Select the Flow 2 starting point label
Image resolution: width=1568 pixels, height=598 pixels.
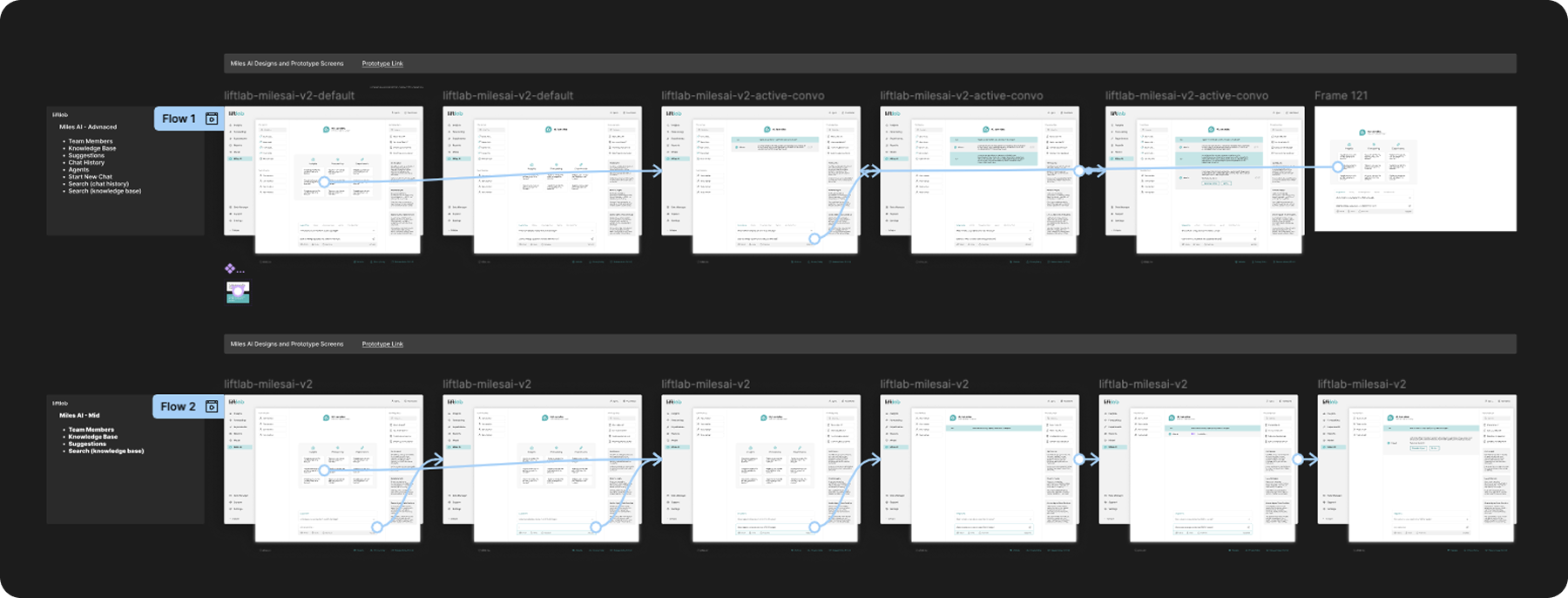point(179,406)
